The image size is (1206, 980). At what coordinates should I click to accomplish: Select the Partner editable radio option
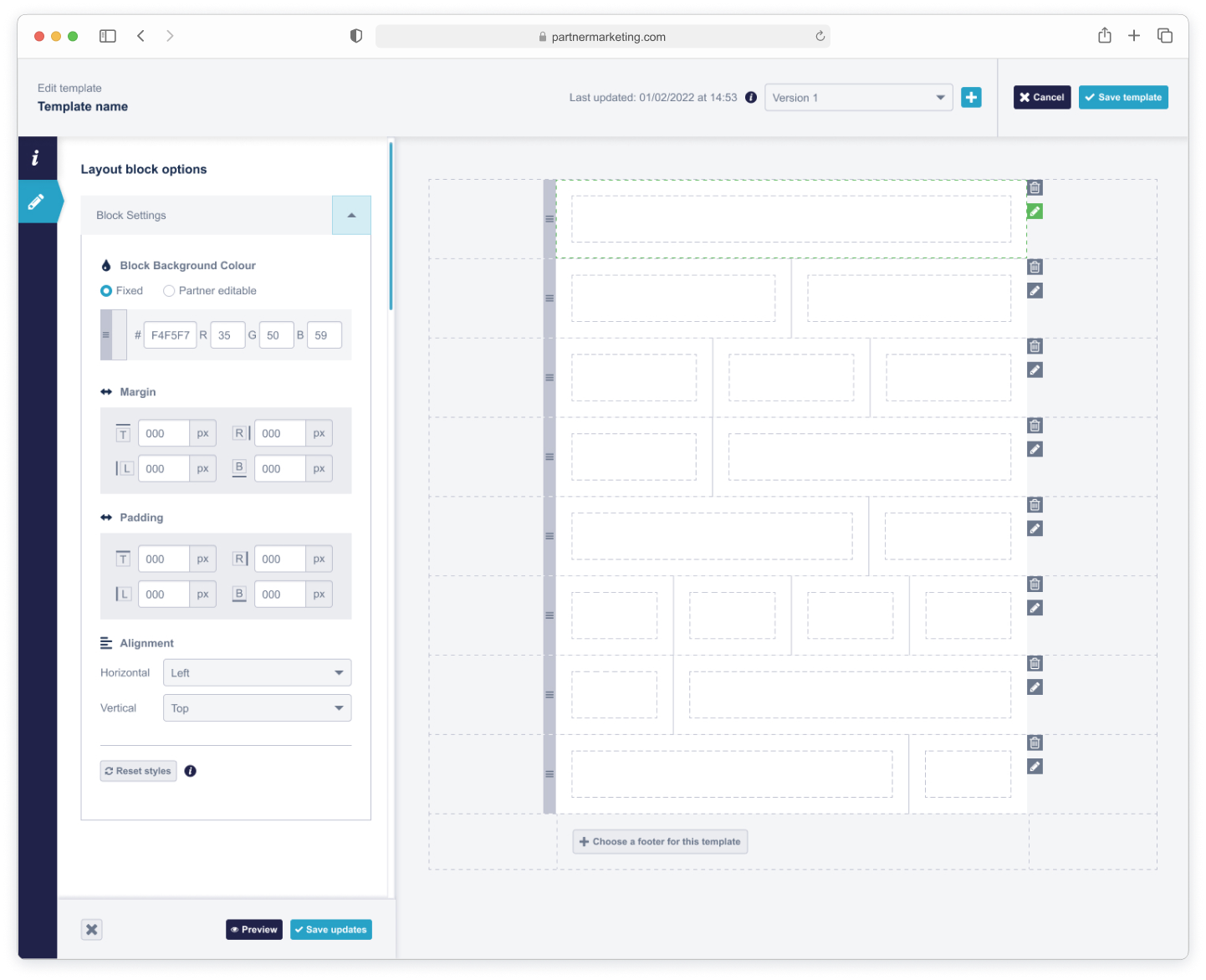tap(169, 291)
